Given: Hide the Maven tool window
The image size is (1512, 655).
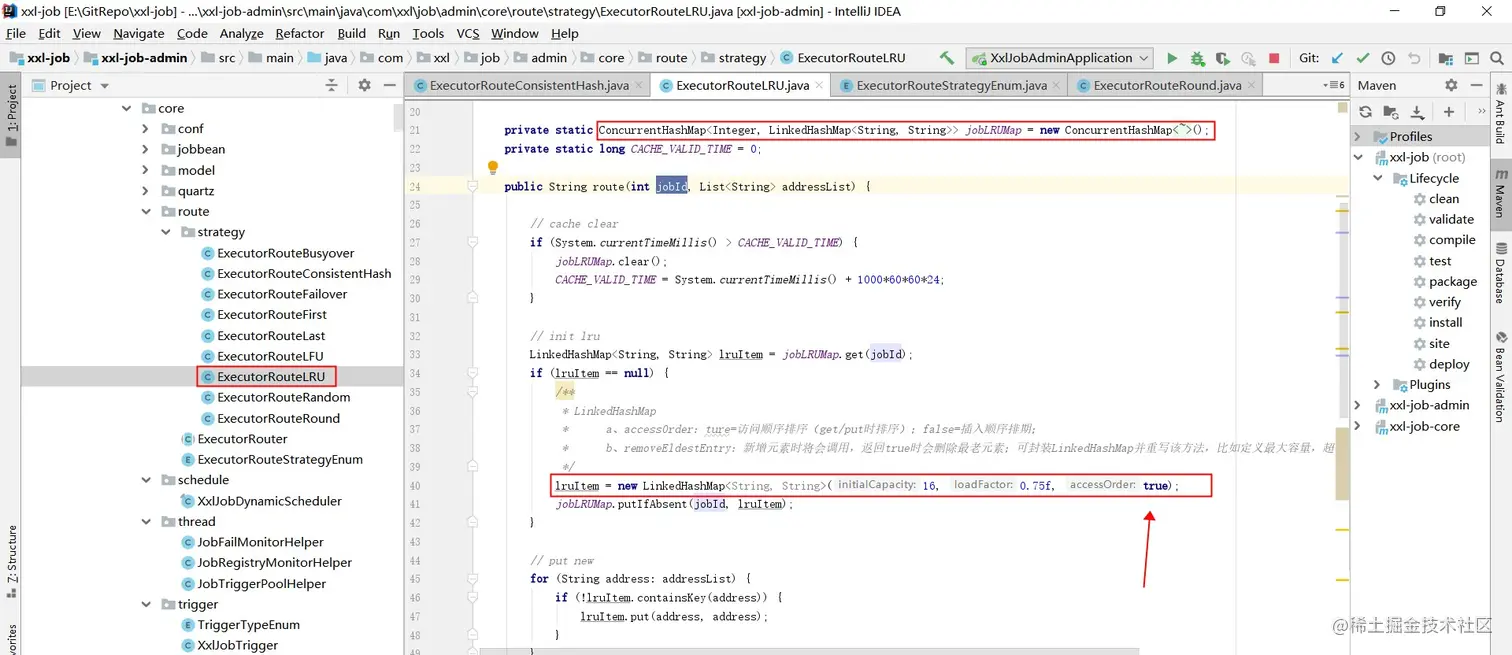Looking at the screenshot, I should (1475, 85).
